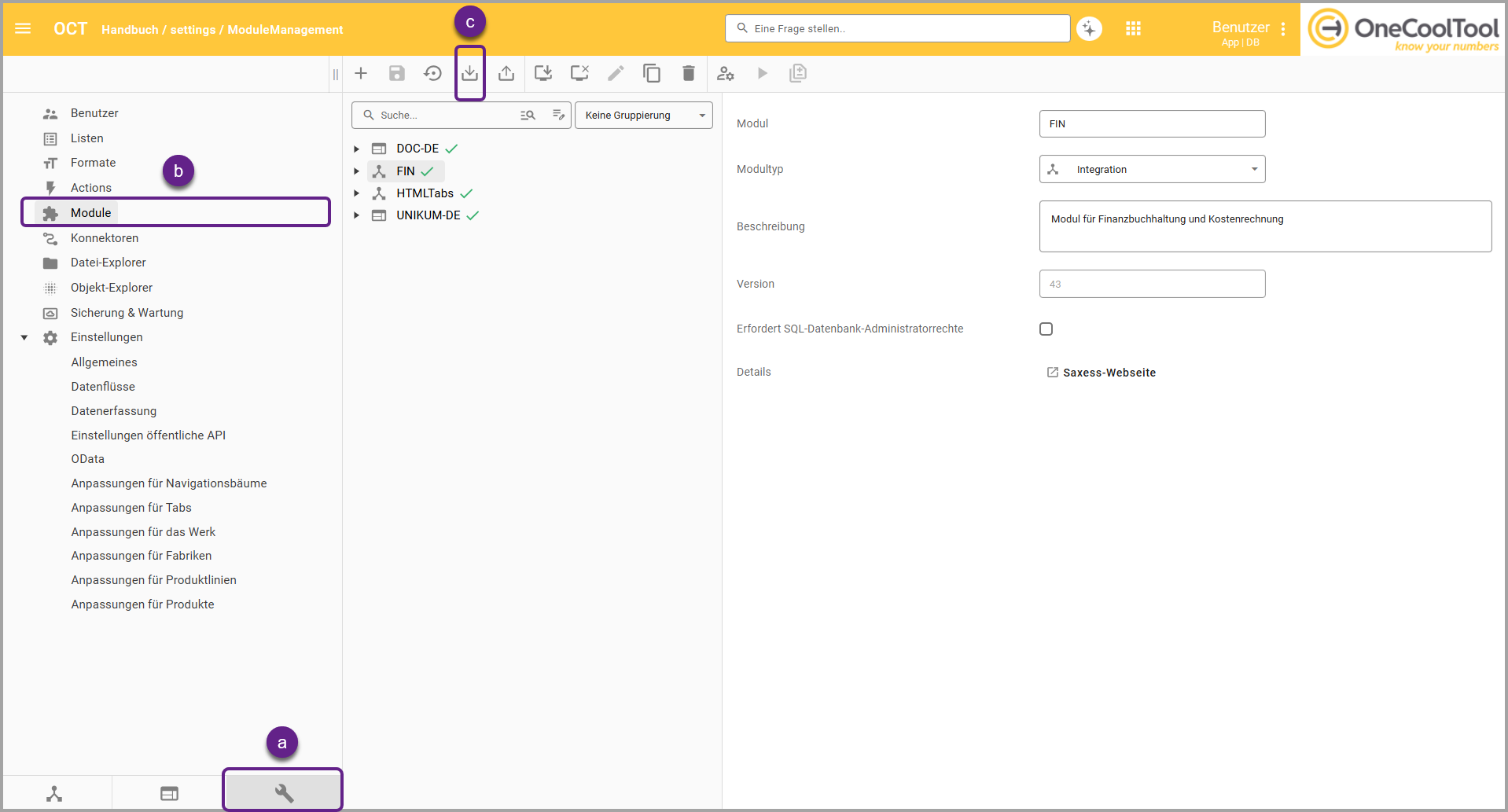Click the AI sparkle assistant icon
The height and width of the screenshot is (812, 1508).
[1089, 28]
